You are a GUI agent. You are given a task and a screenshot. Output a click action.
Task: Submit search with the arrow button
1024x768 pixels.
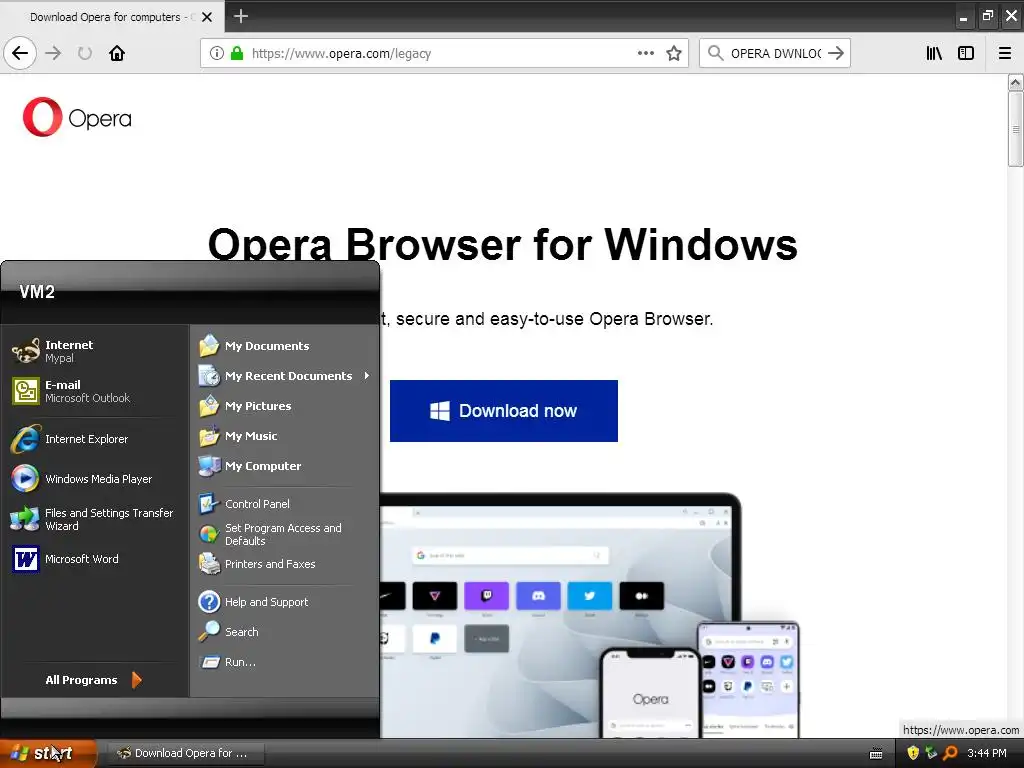(836, 53)
